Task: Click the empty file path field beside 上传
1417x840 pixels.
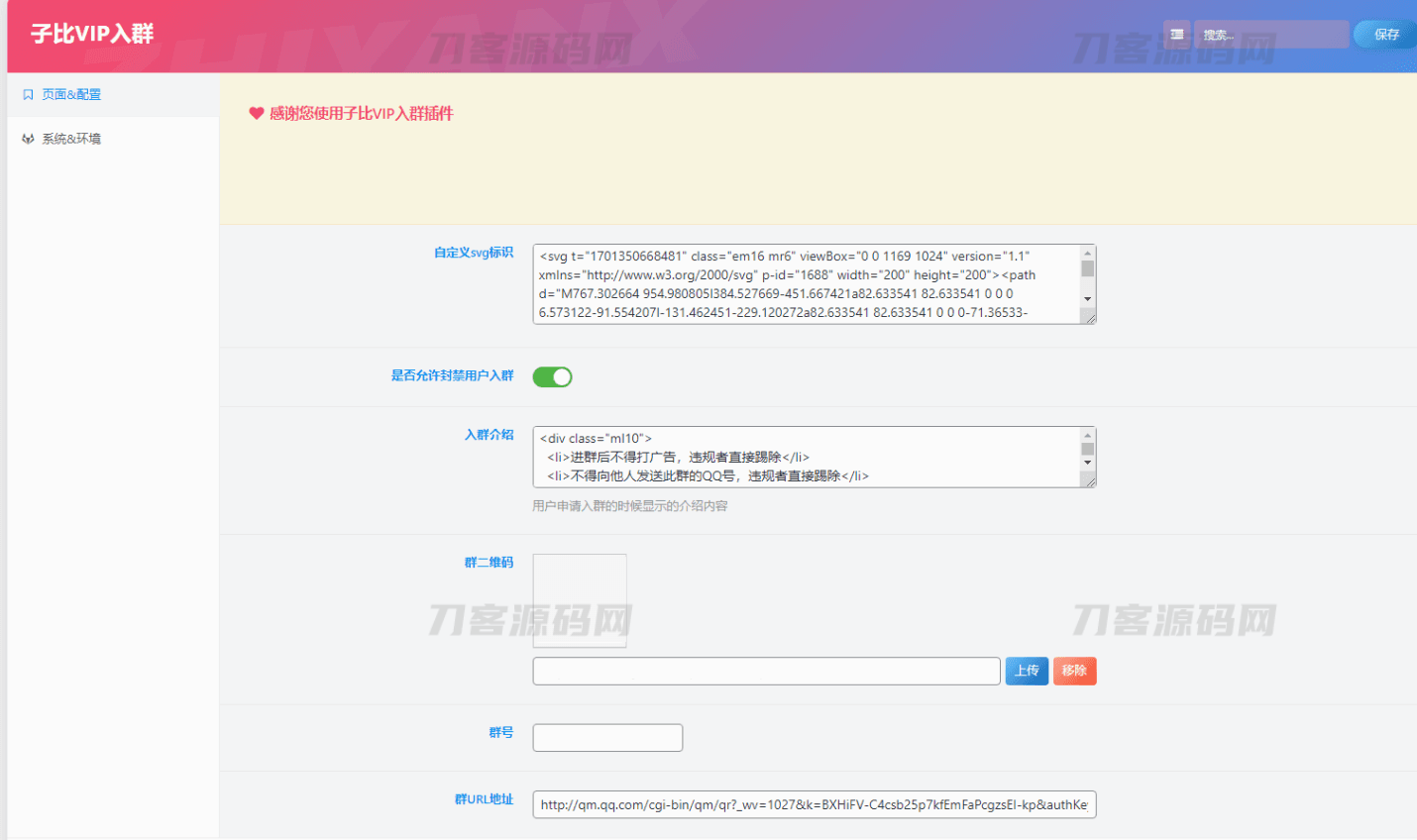Action: click(766, 671)
